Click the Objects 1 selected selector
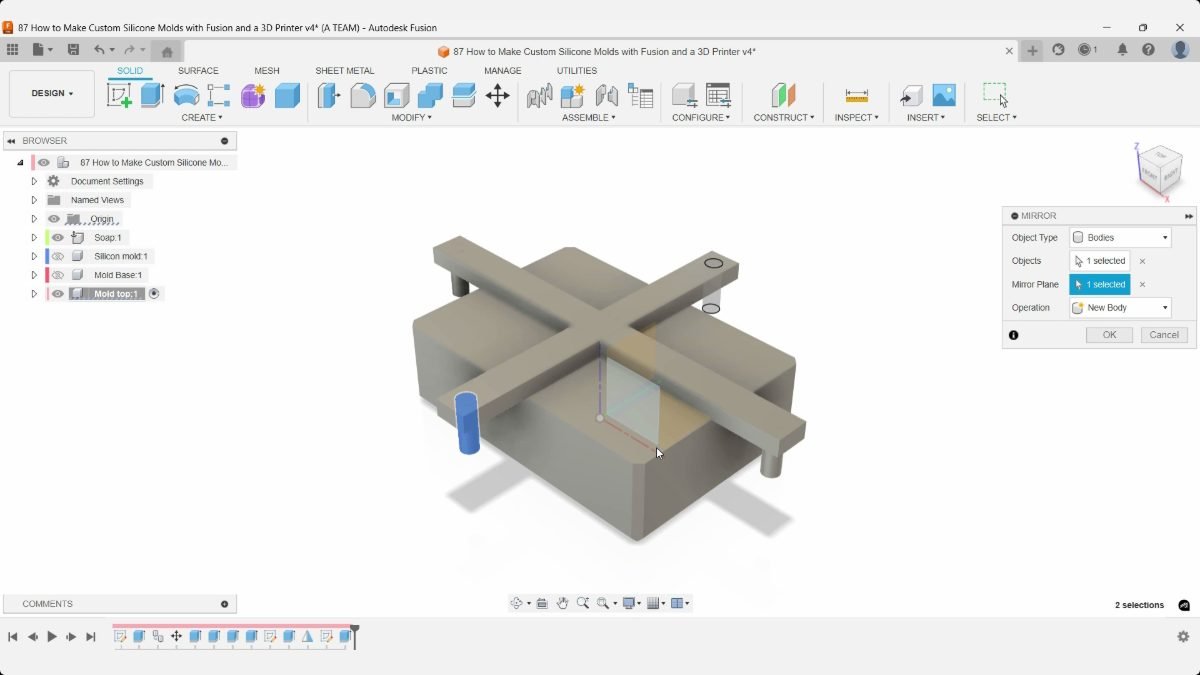1200x675 pixels. click(x=1100, y=261)
